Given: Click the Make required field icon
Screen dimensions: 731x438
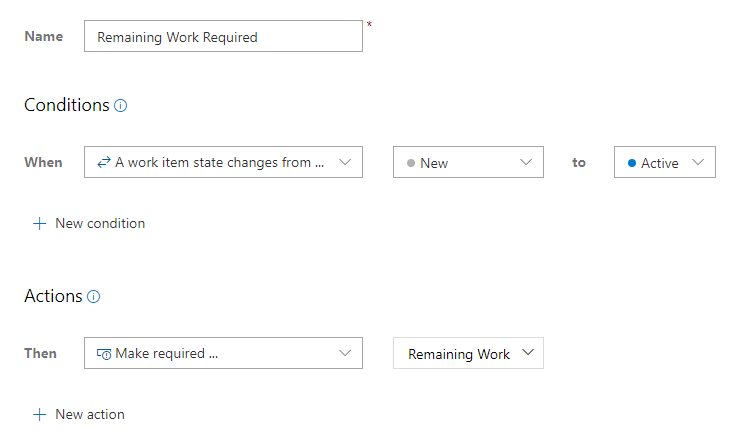Looking at the screenshot, I should (104, 353).
